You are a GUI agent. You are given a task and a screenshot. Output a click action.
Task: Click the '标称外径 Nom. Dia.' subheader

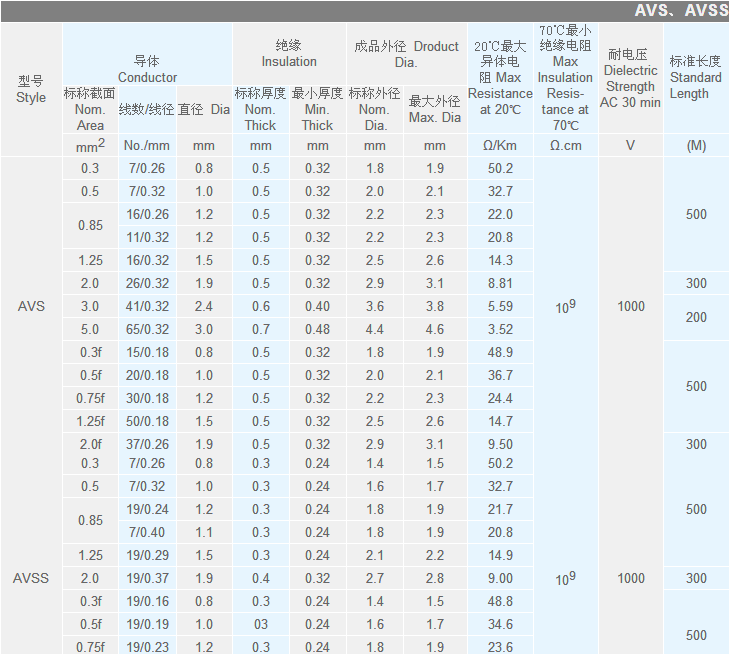pyautogui.click(x=375, y=109)
